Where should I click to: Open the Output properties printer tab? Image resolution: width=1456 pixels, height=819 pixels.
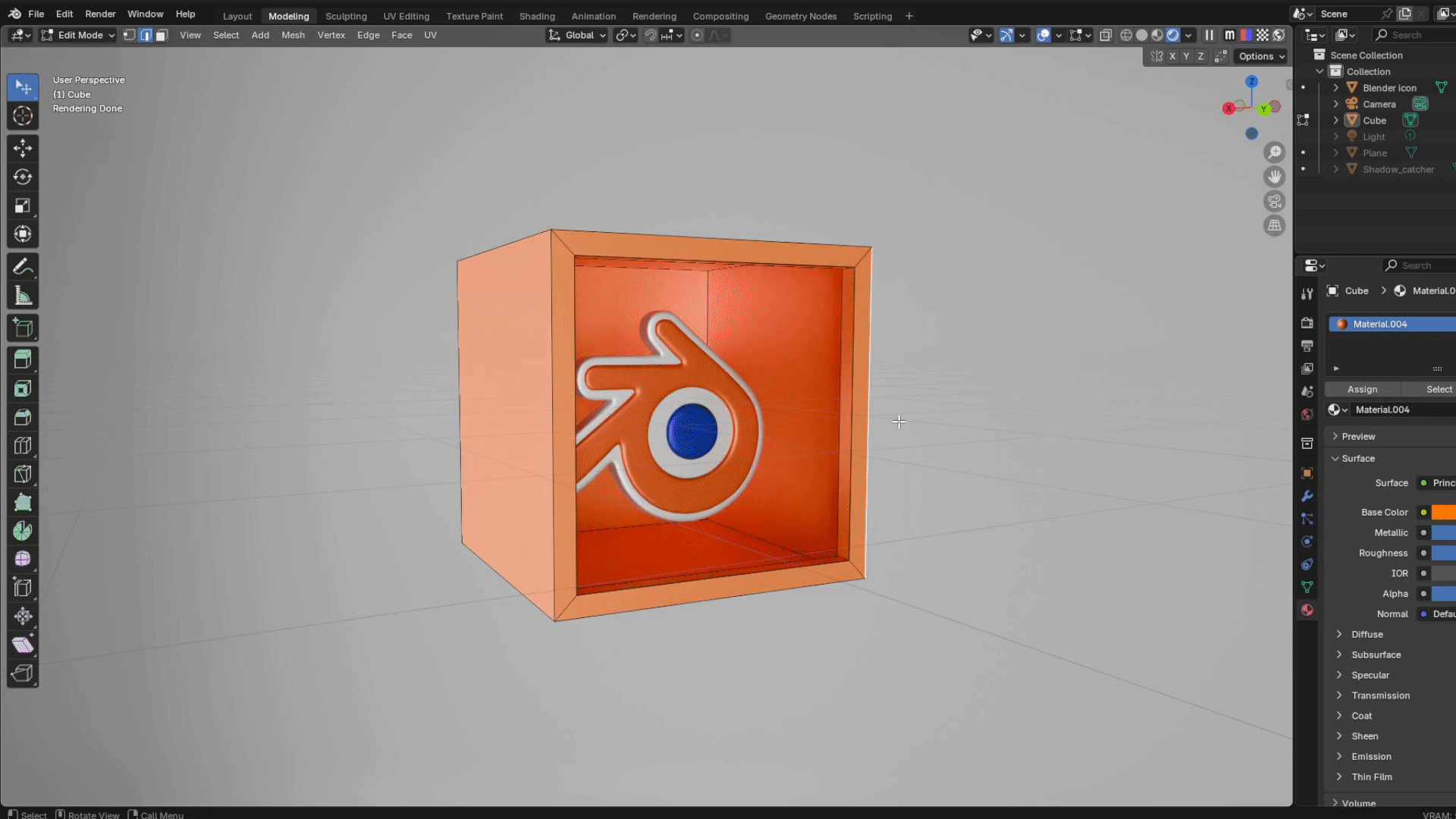(x=1307, y=346)
